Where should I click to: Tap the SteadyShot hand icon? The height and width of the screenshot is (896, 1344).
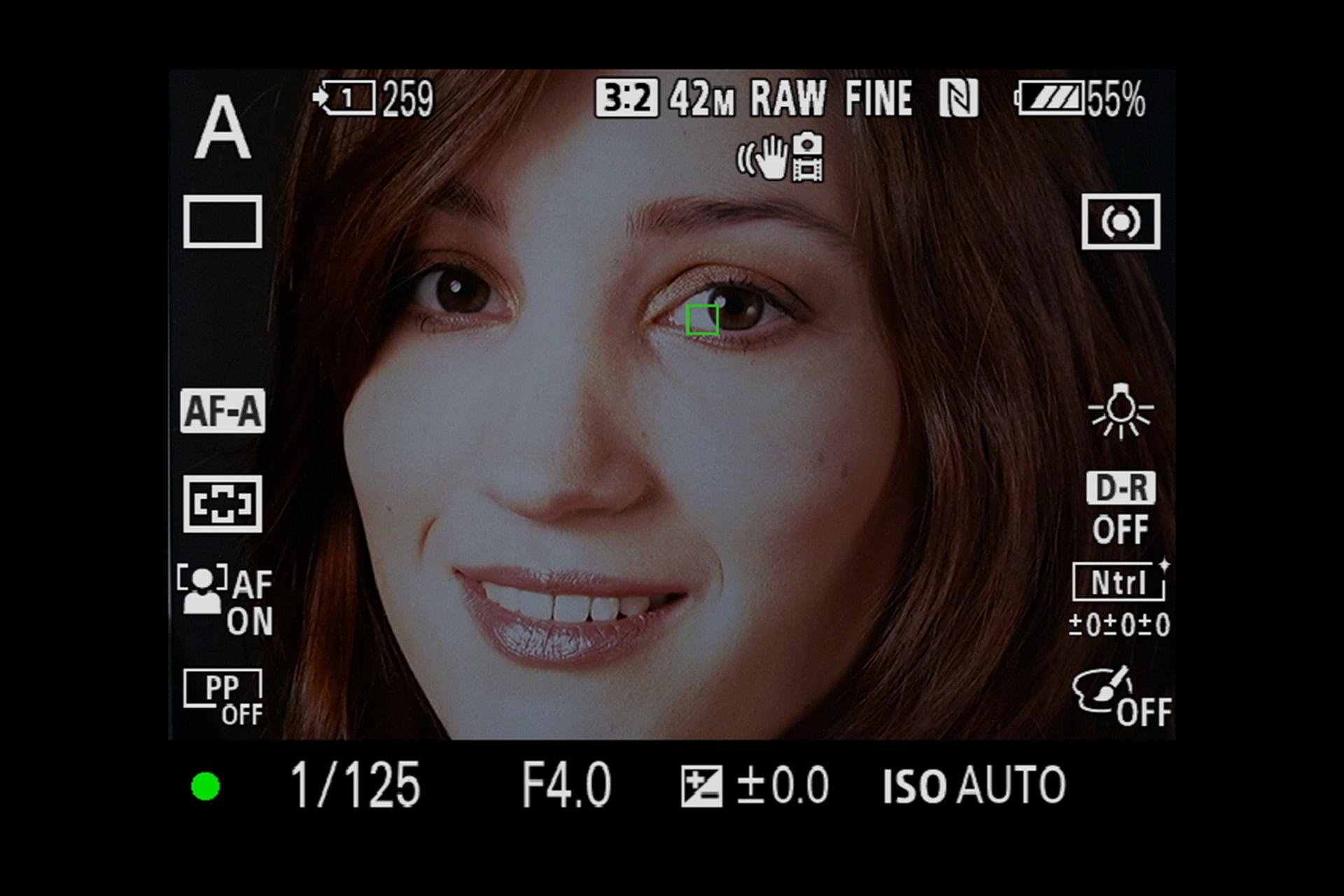click(x=762, y=157)
